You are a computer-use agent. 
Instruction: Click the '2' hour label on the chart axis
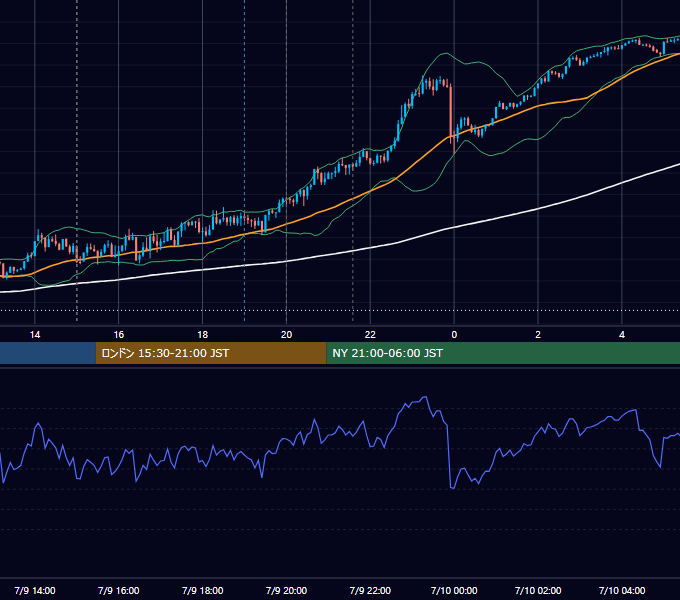click(x=538, y=335)
